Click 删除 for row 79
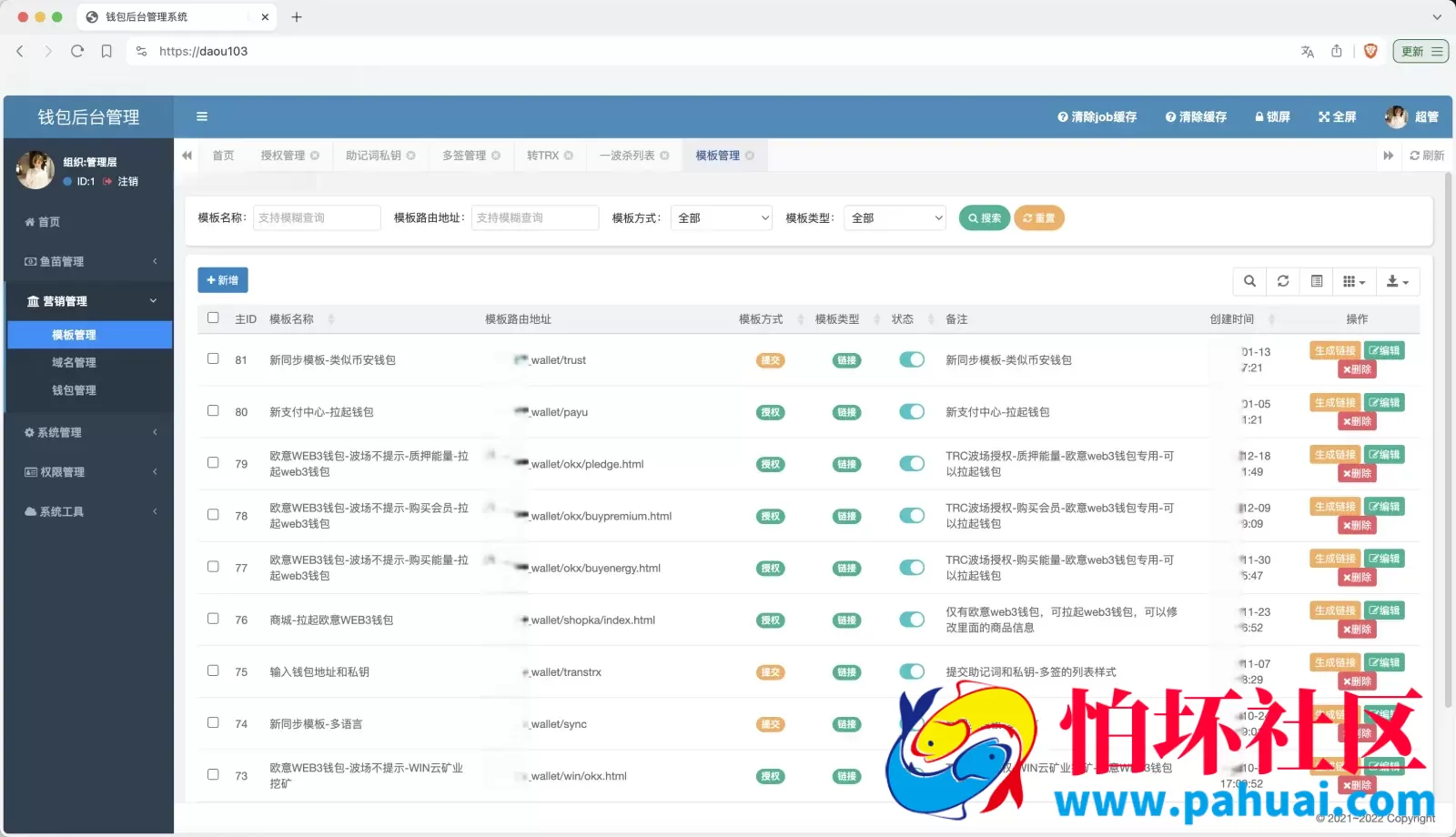This screenshot has height=837, width=1456. pyautogui.click(x=1357, y=473)
